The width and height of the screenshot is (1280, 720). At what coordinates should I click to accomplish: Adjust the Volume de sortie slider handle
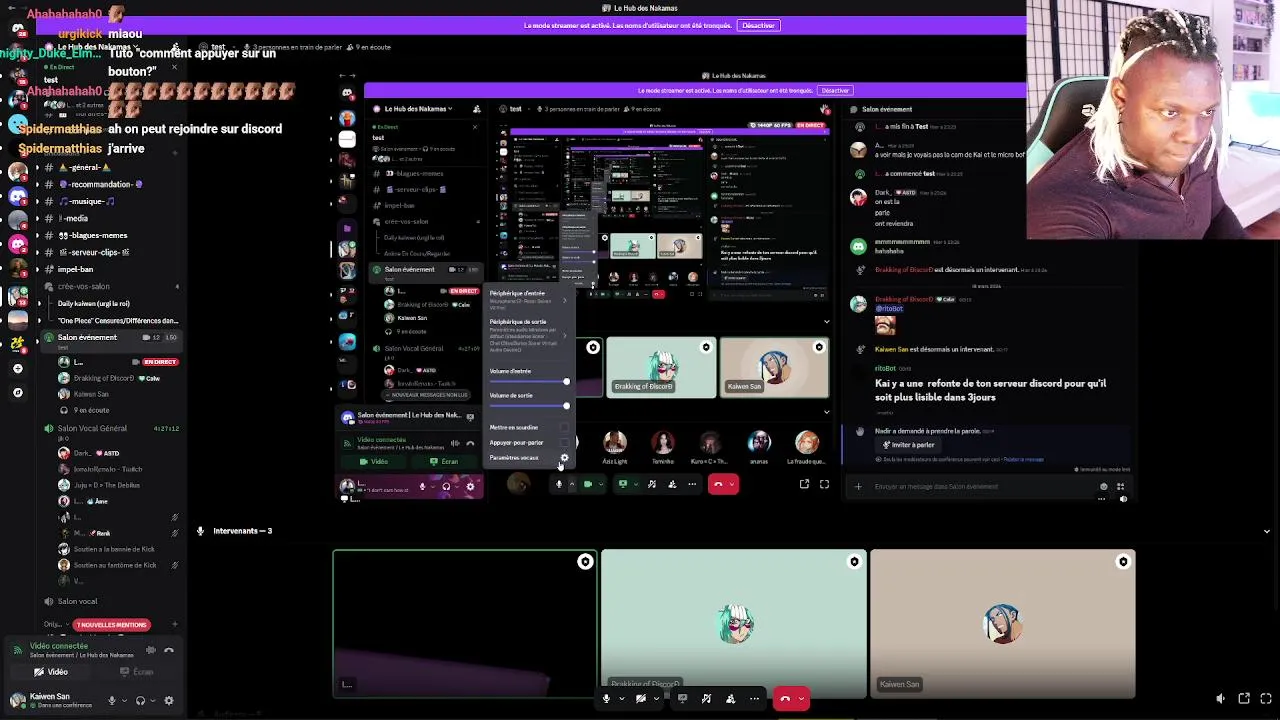coord(566,406)
